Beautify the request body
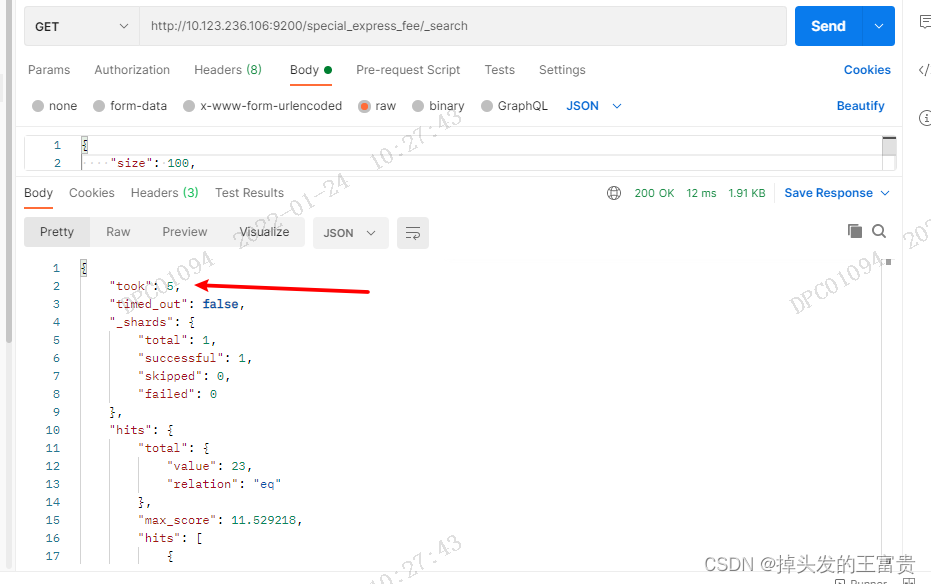This screenshot has height=584, width=931. [x=860, y=106]
